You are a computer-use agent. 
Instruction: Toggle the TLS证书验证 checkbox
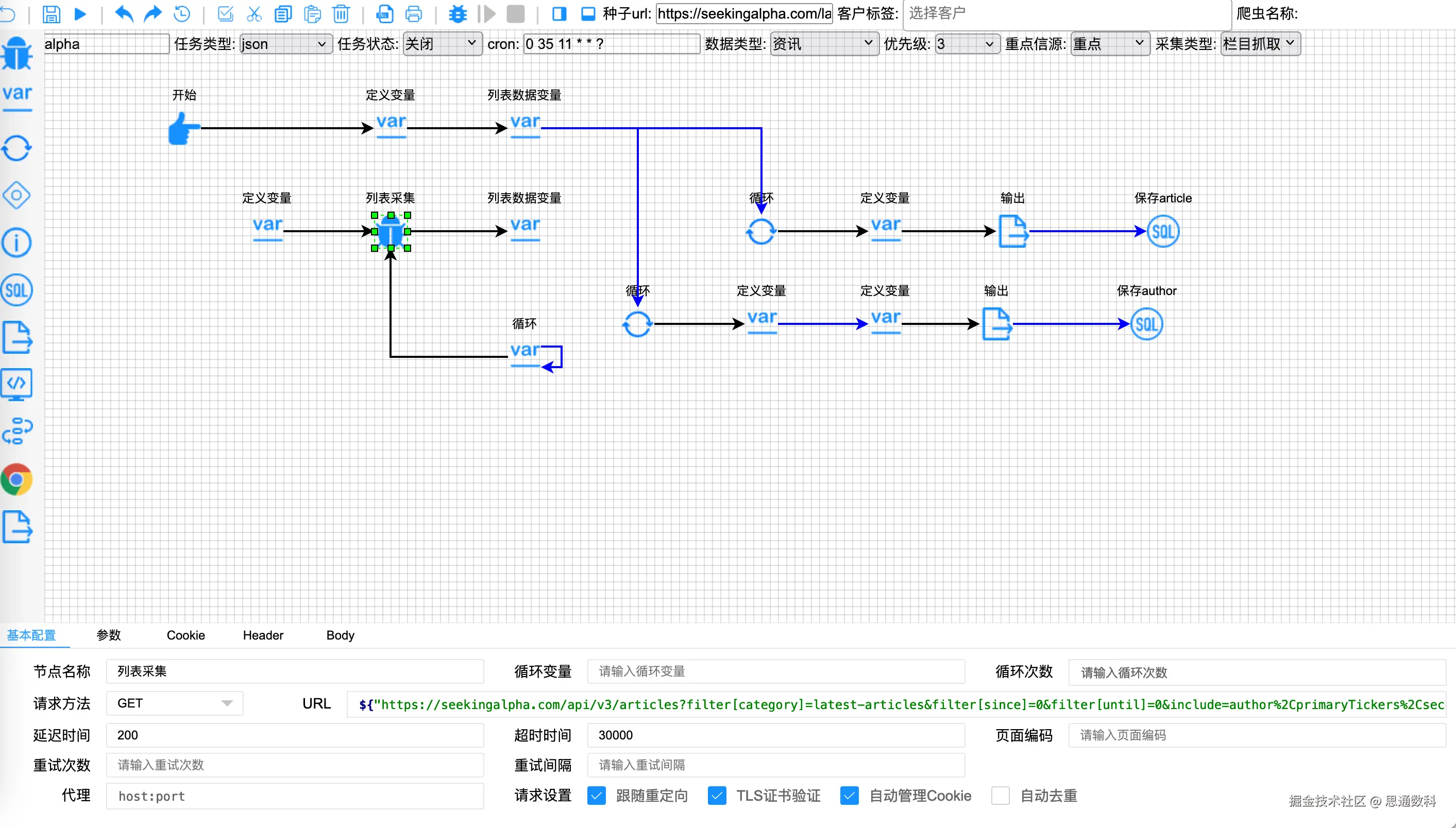coord(717,796)
